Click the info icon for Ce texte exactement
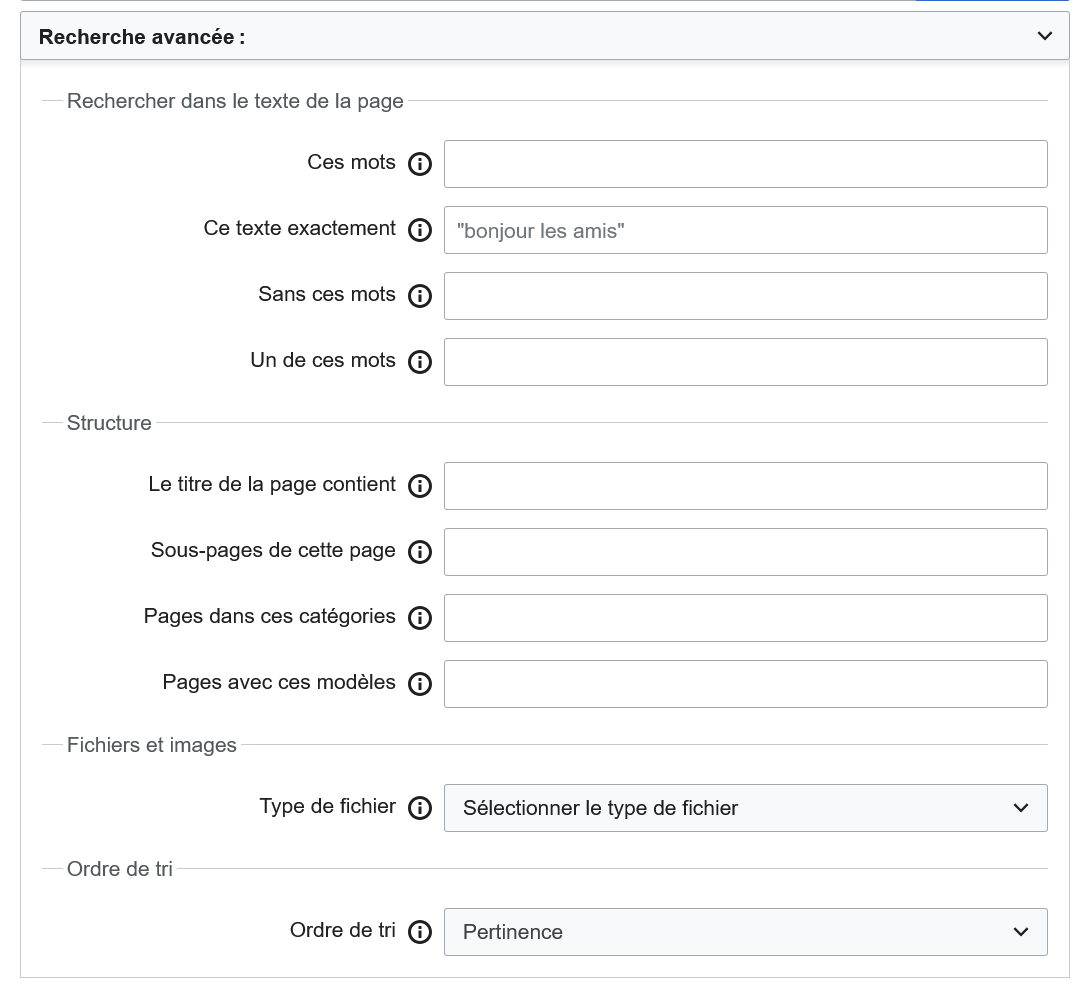 (x=419, y=230)
